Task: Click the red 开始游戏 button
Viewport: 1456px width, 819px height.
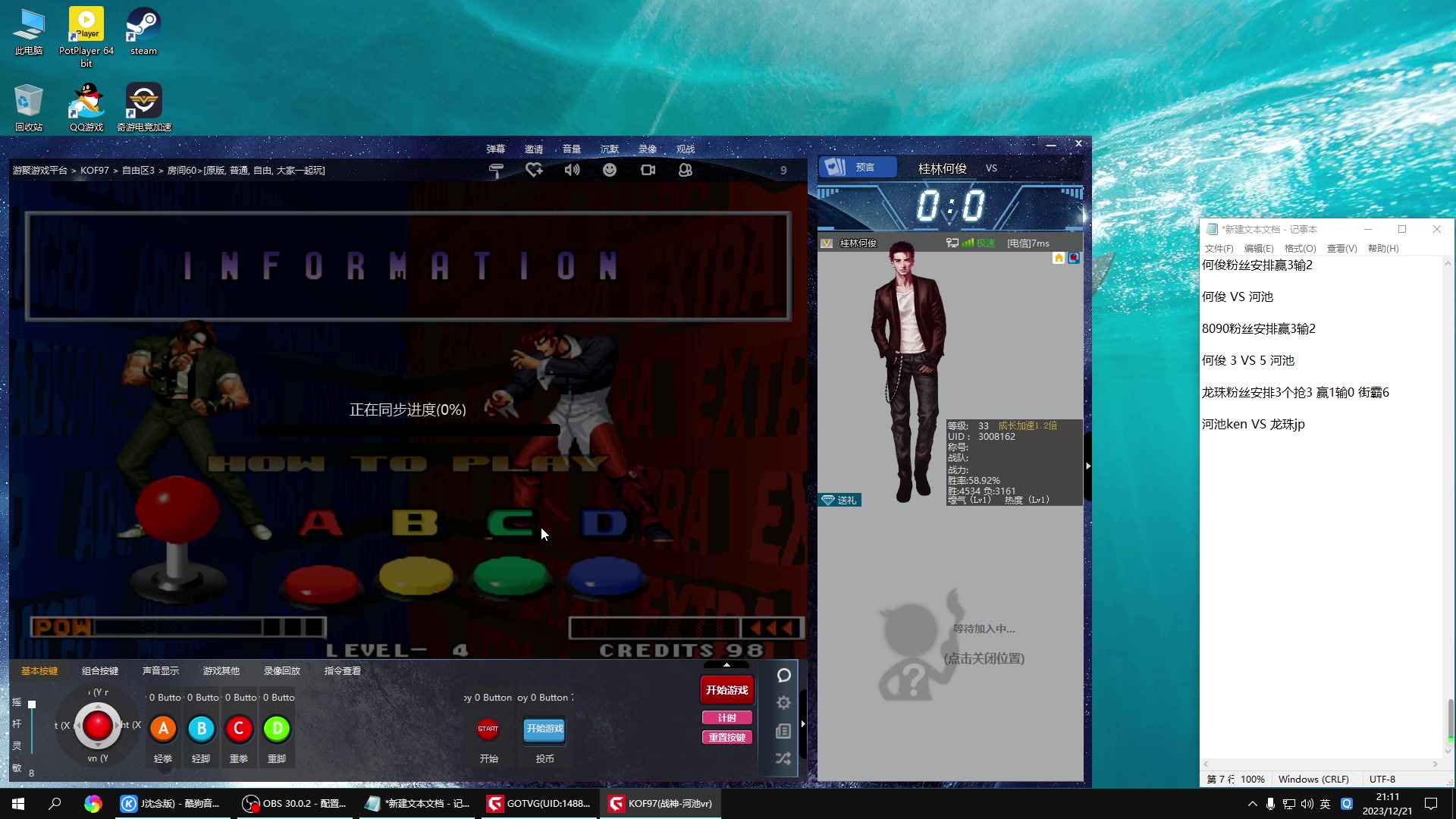Action: pos(727,690)
